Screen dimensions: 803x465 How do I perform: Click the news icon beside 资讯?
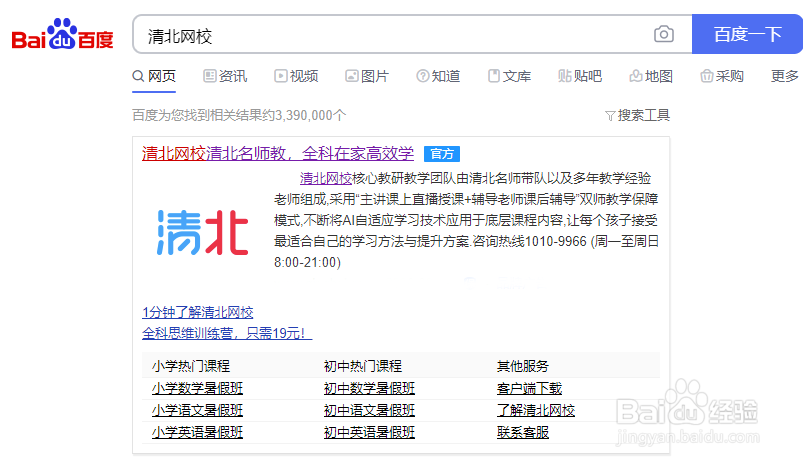click(x=209, y=76)
